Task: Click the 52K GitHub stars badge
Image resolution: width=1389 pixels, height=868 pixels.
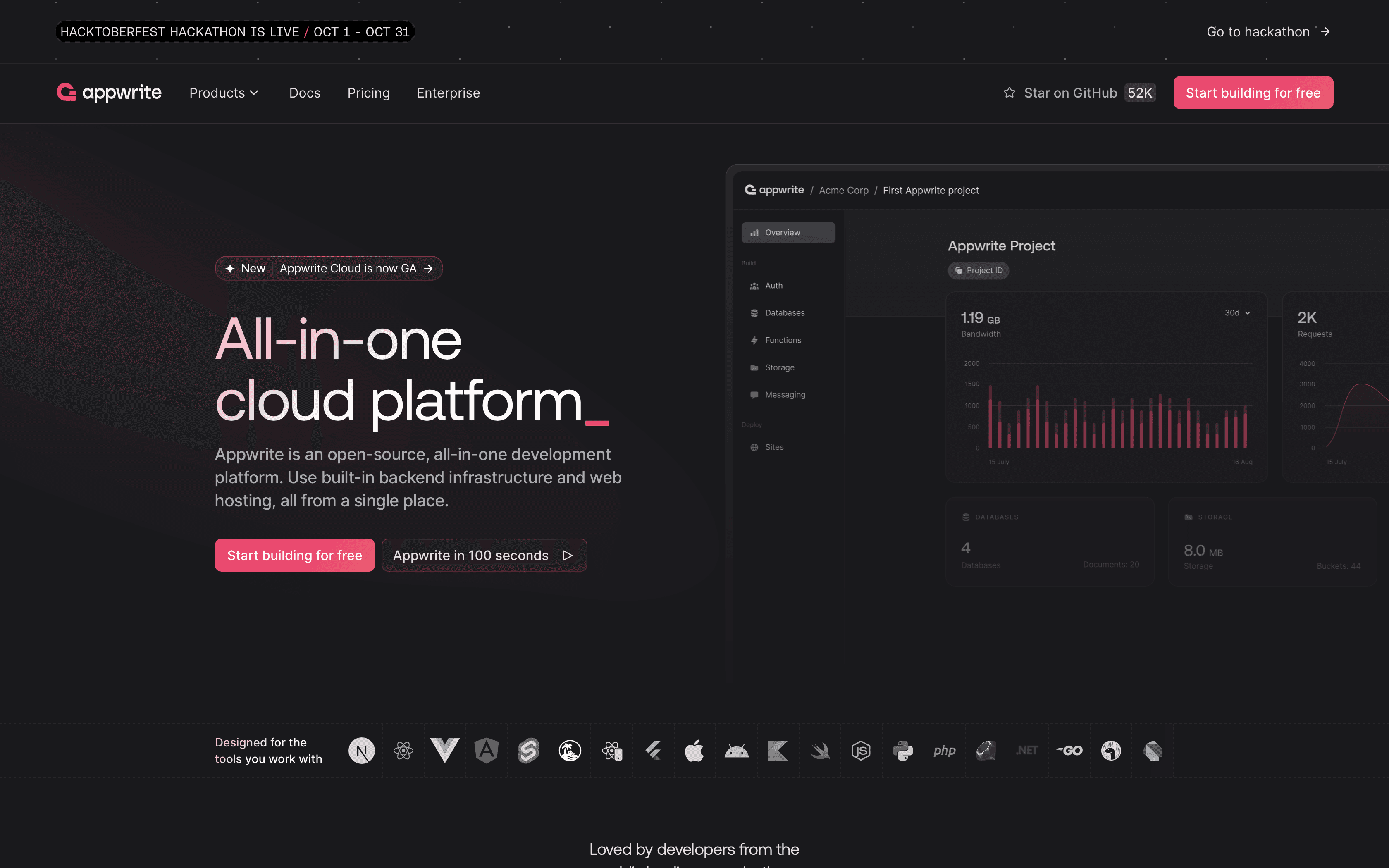Action: coord(1139,93)
